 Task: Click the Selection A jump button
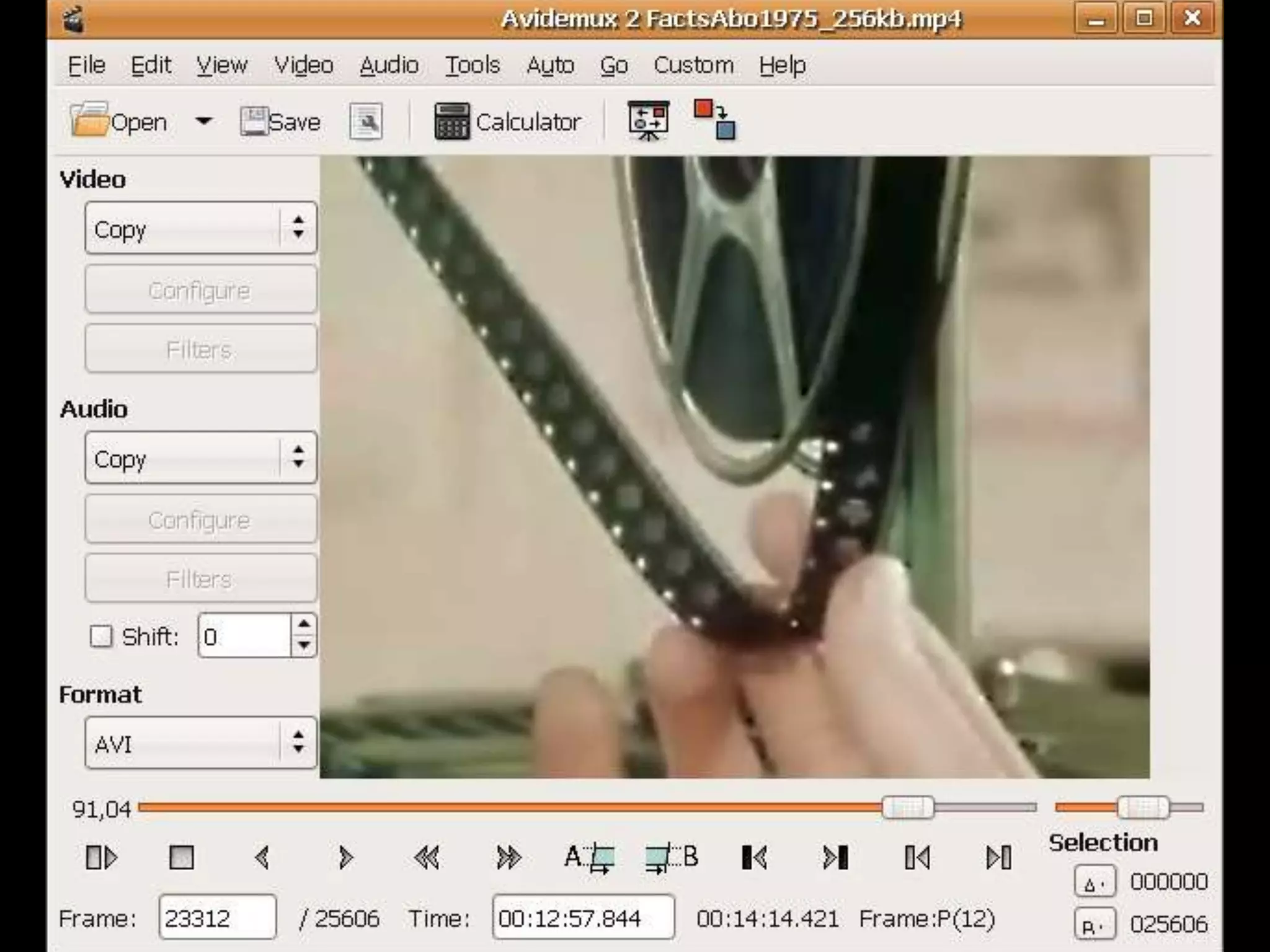pyautogui.click(x=1095, y=882)
